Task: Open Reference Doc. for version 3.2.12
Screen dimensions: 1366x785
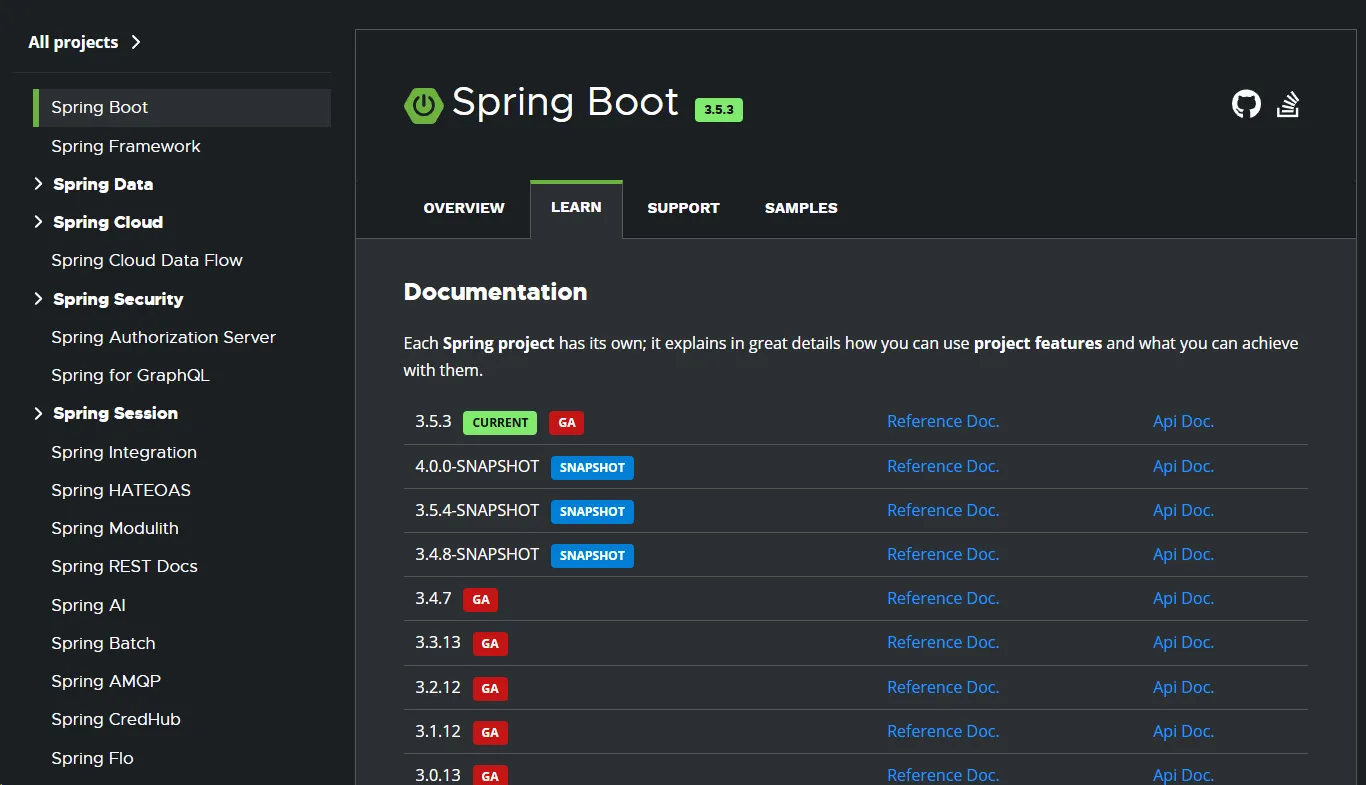Action: (x=943, y=687)
